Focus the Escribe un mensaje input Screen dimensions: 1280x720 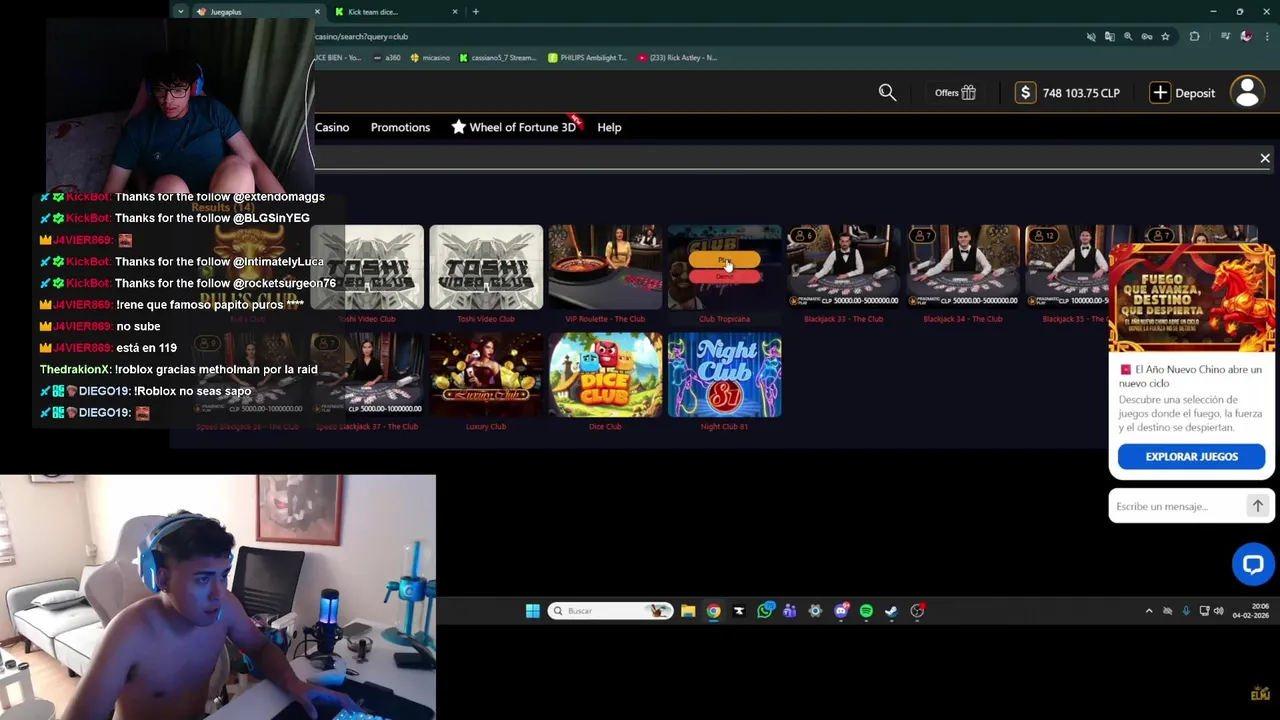(1177, 506)
